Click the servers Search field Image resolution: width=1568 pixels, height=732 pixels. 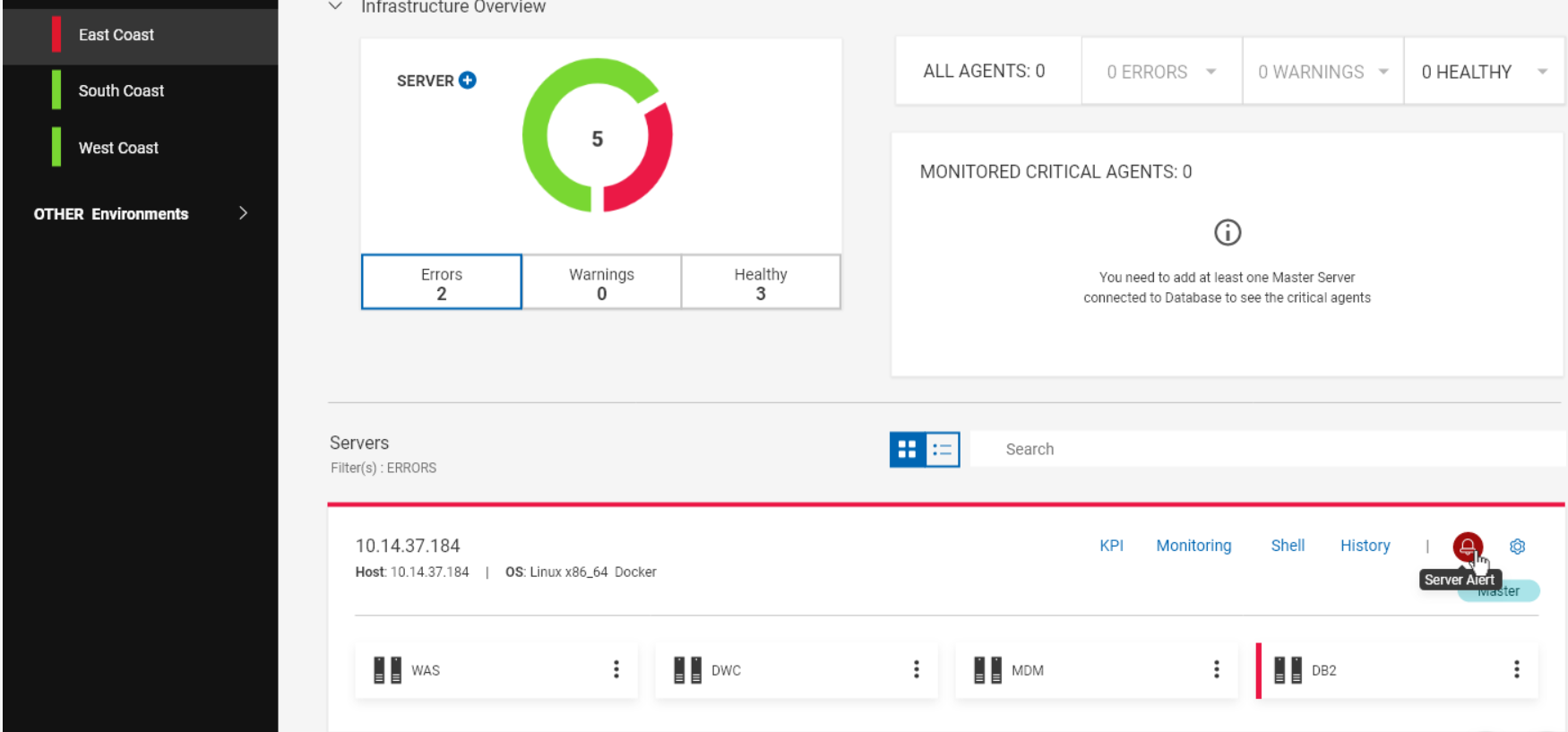coord(1263,449)
